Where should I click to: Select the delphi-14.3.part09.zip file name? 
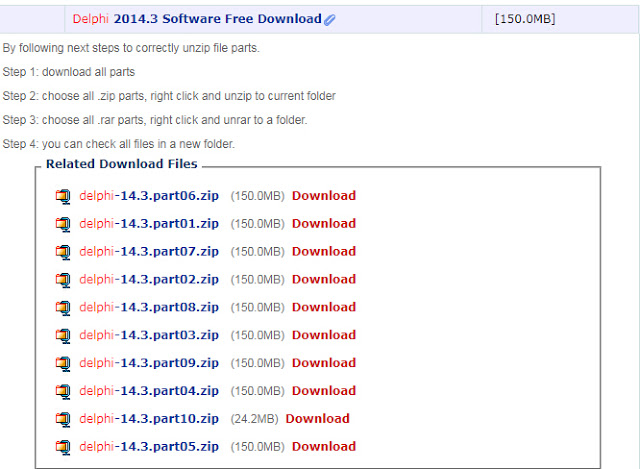[148, 363]
